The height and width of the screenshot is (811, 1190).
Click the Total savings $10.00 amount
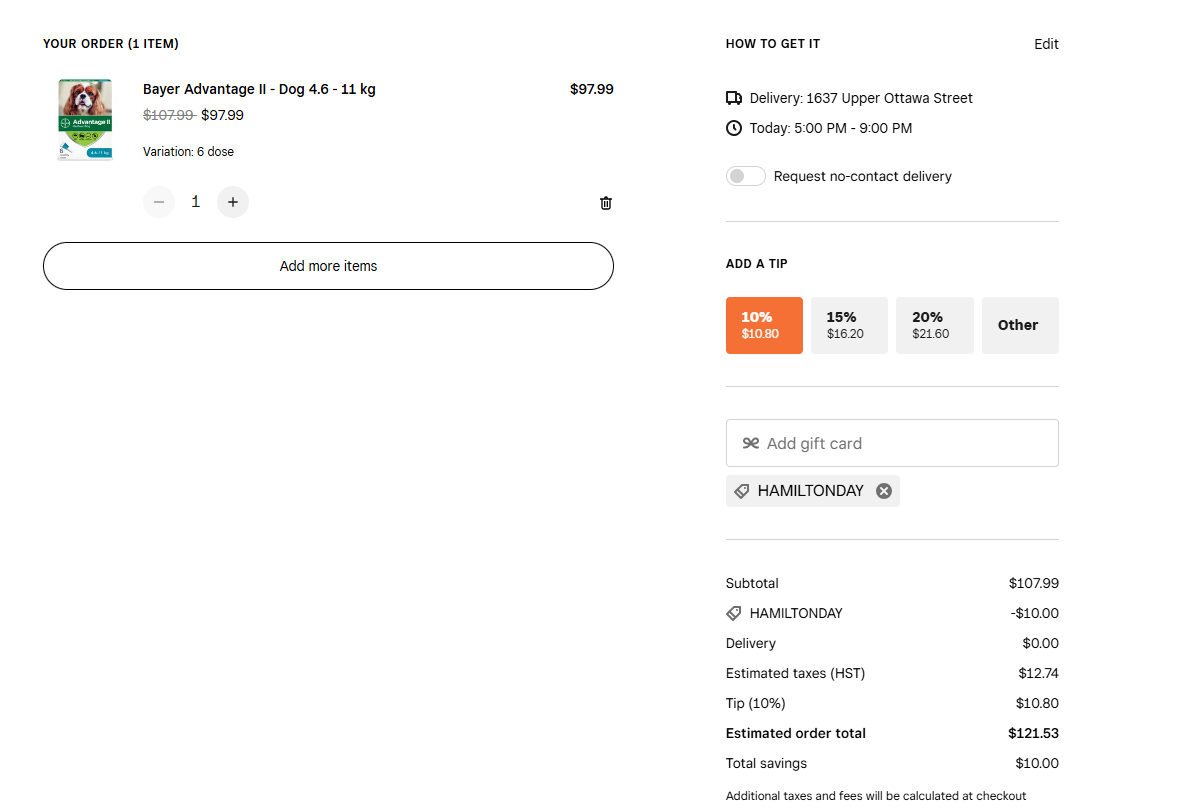(1037, 763)
